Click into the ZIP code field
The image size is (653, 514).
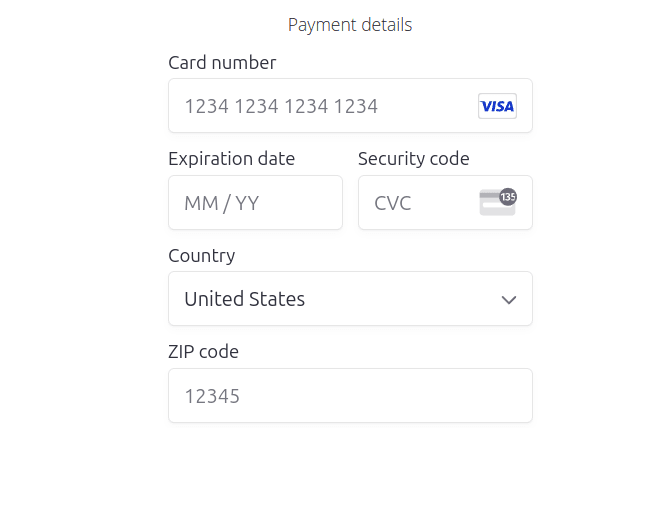click(350, 396)
